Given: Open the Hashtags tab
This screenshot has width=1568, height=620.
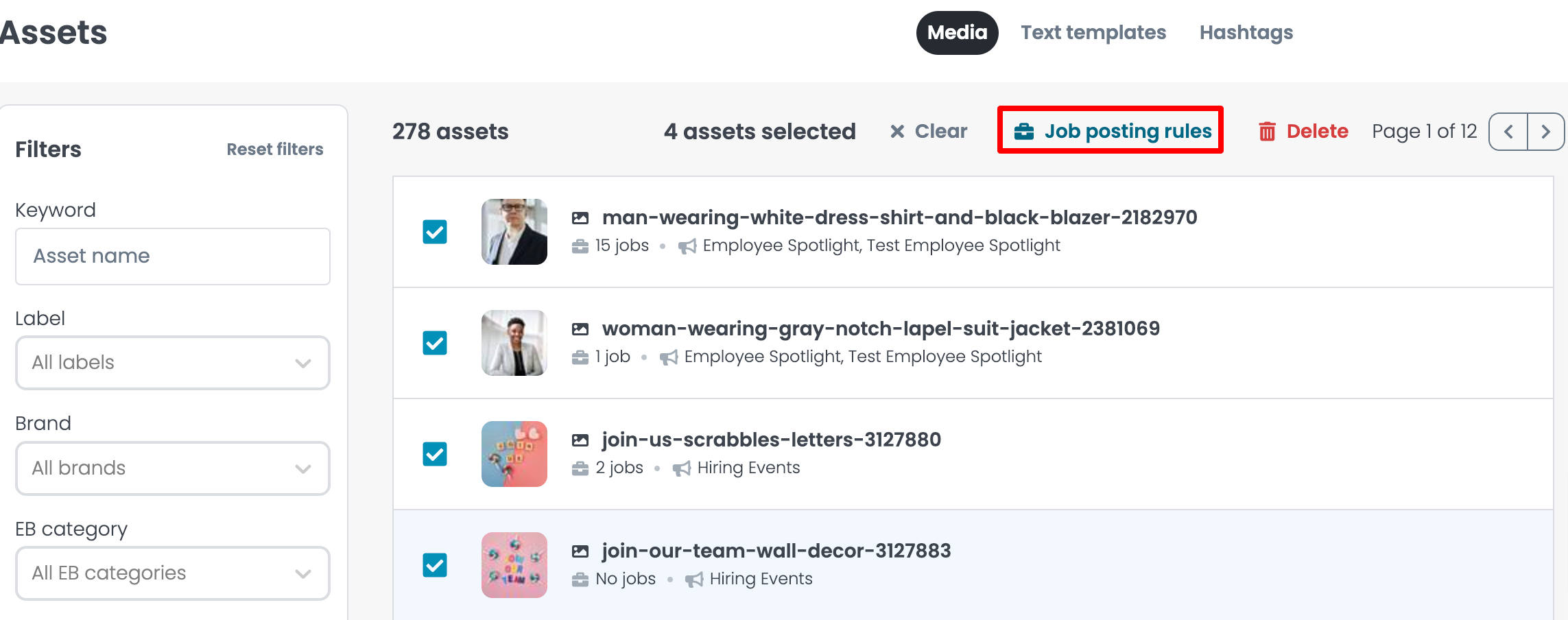Looking at the screenshot, I should (x=1246, y=33).
